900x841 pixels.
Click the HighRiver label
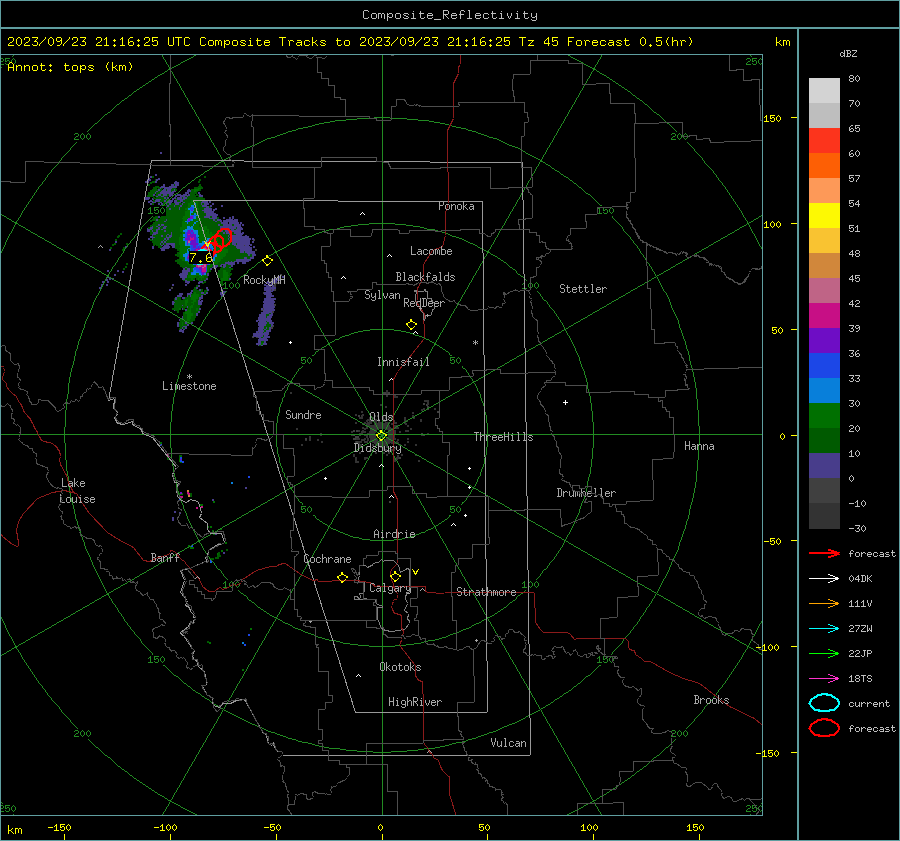click(415, 702)
